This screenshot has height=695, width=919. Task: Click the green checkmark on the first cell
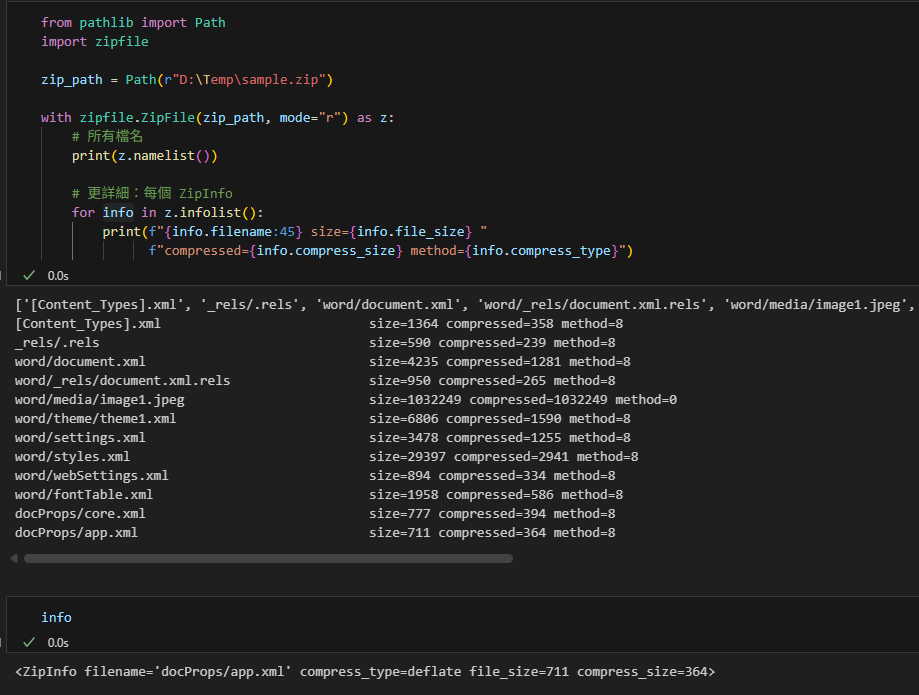click(x=28, y=275)
